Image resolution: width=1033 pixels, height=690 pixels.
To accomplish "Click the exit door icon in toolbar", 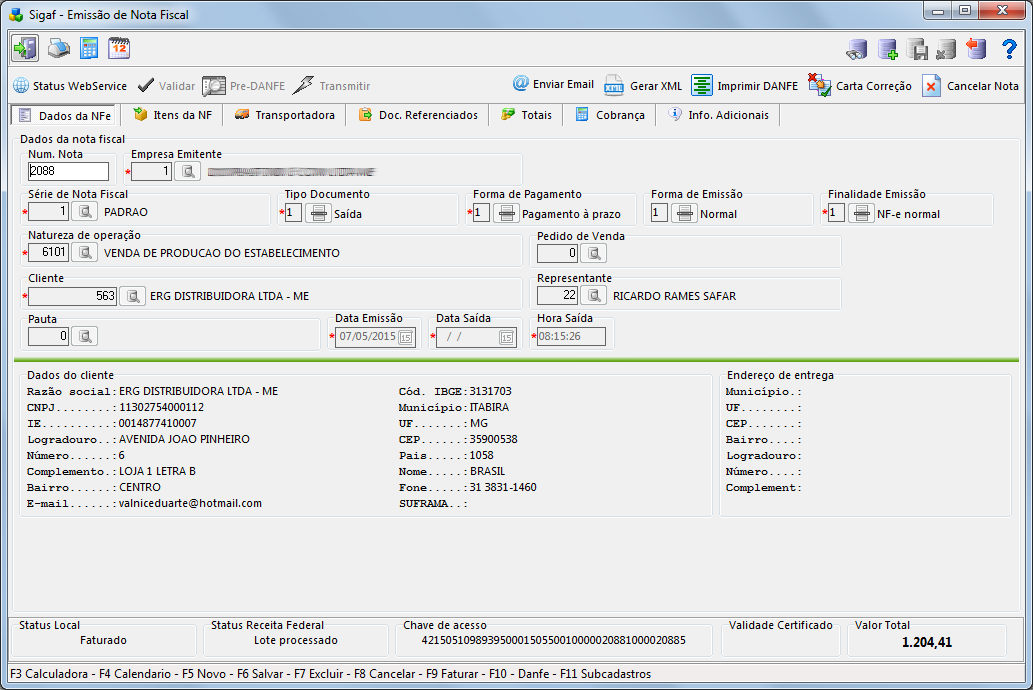I will pyautogui.click(x=25, y=48).
